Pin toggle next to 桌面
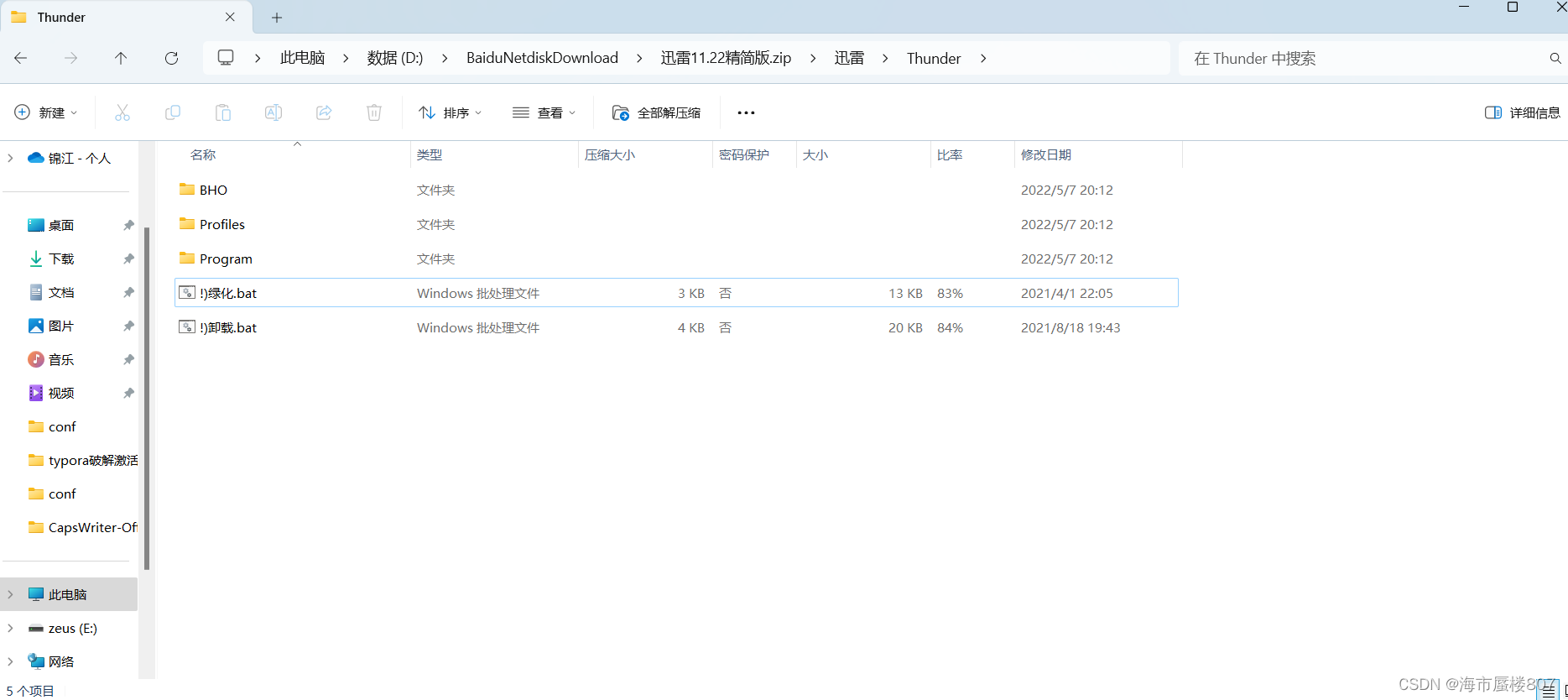This screenshot has height=700, width=1568. pyautogui.click(x=128, y=225)
